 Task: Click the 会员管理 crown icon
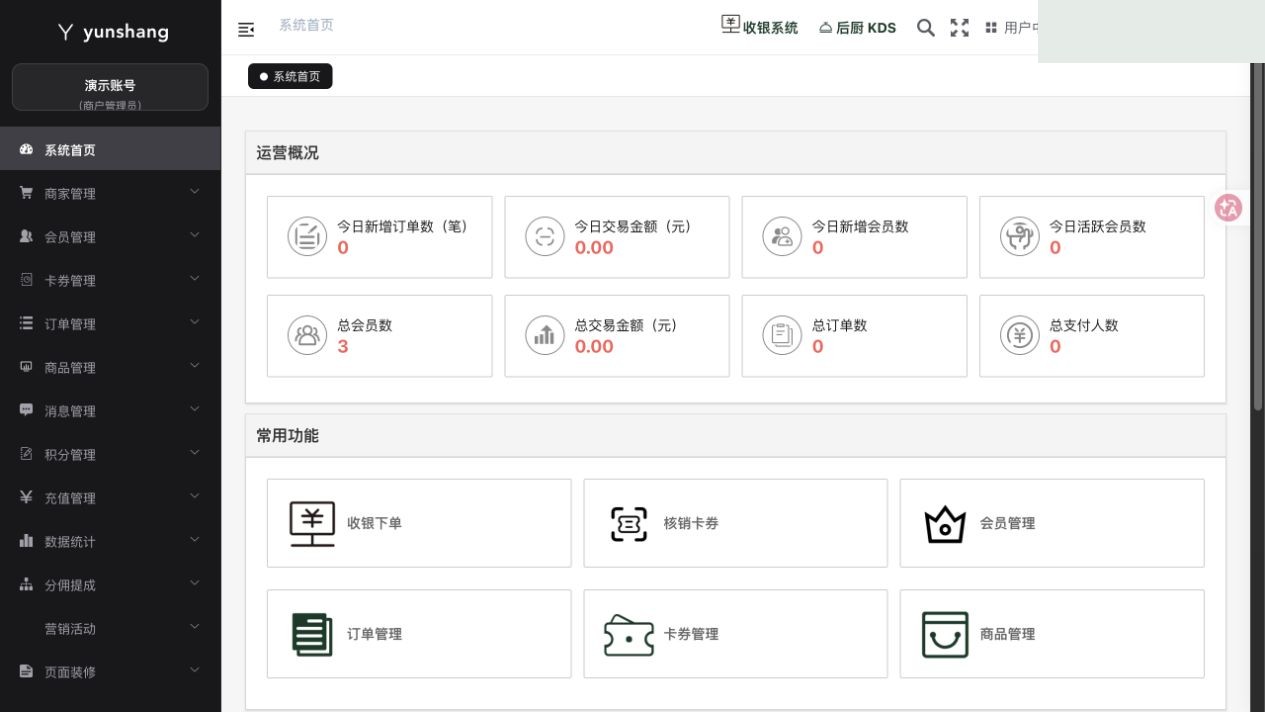[945, 524]
